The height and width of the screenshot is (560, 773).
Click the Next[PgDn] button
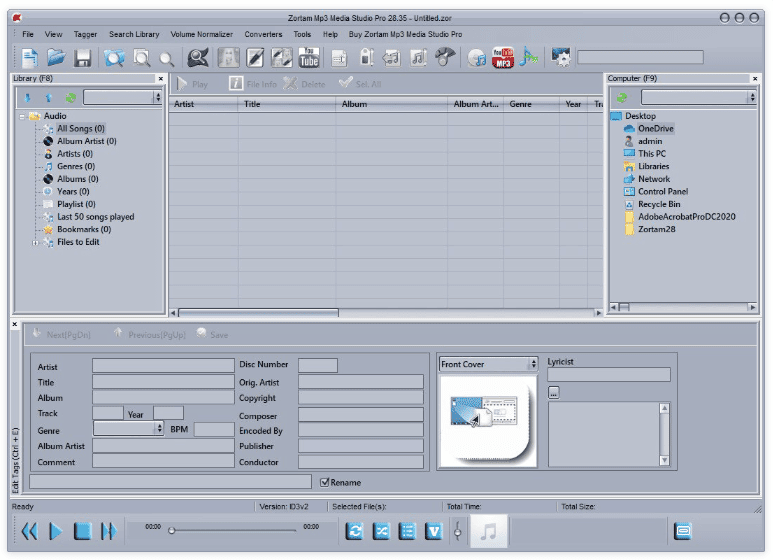(62, 335)
